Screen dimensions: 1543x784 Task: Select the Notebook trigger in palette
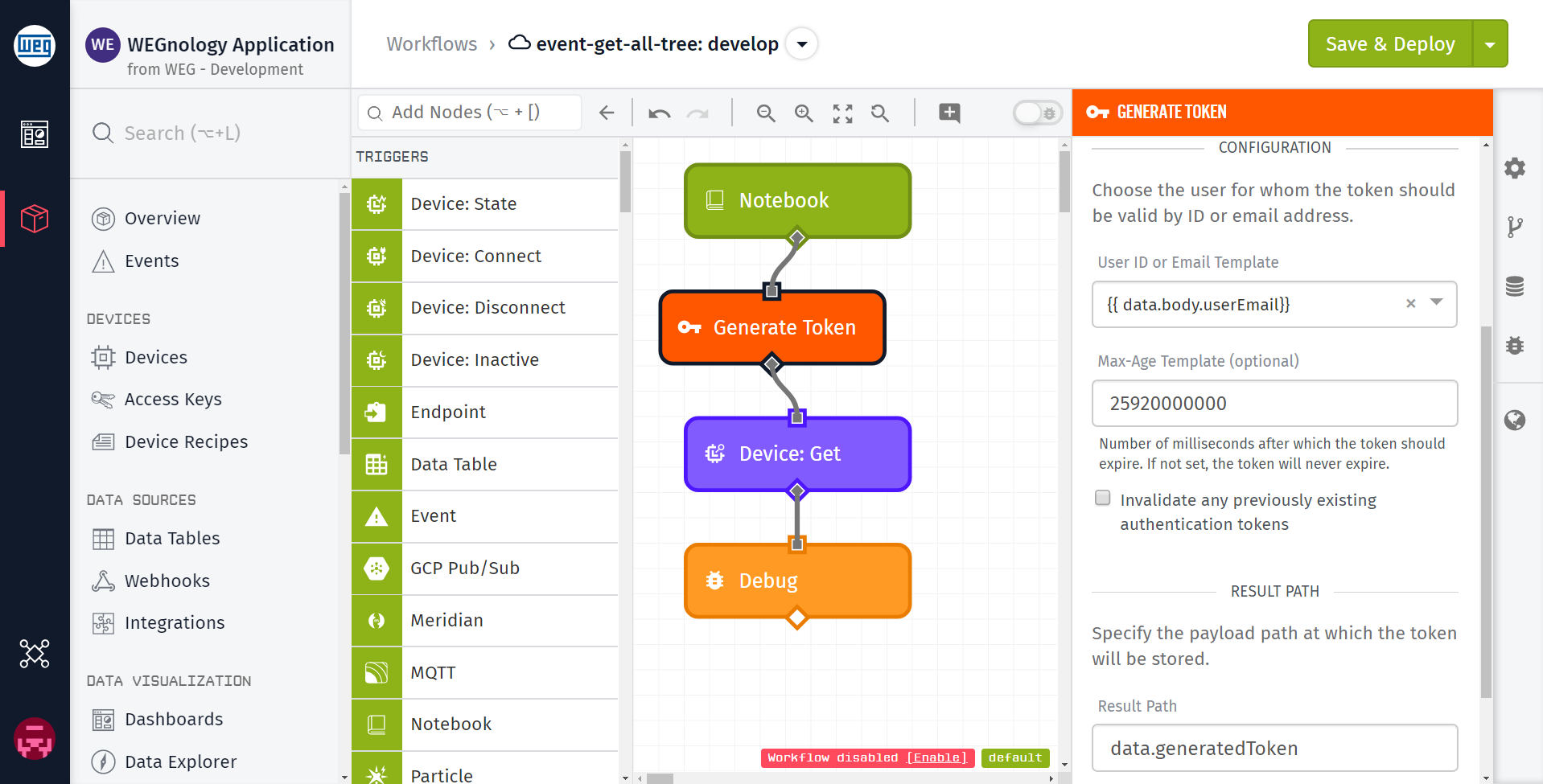[484, 724]
